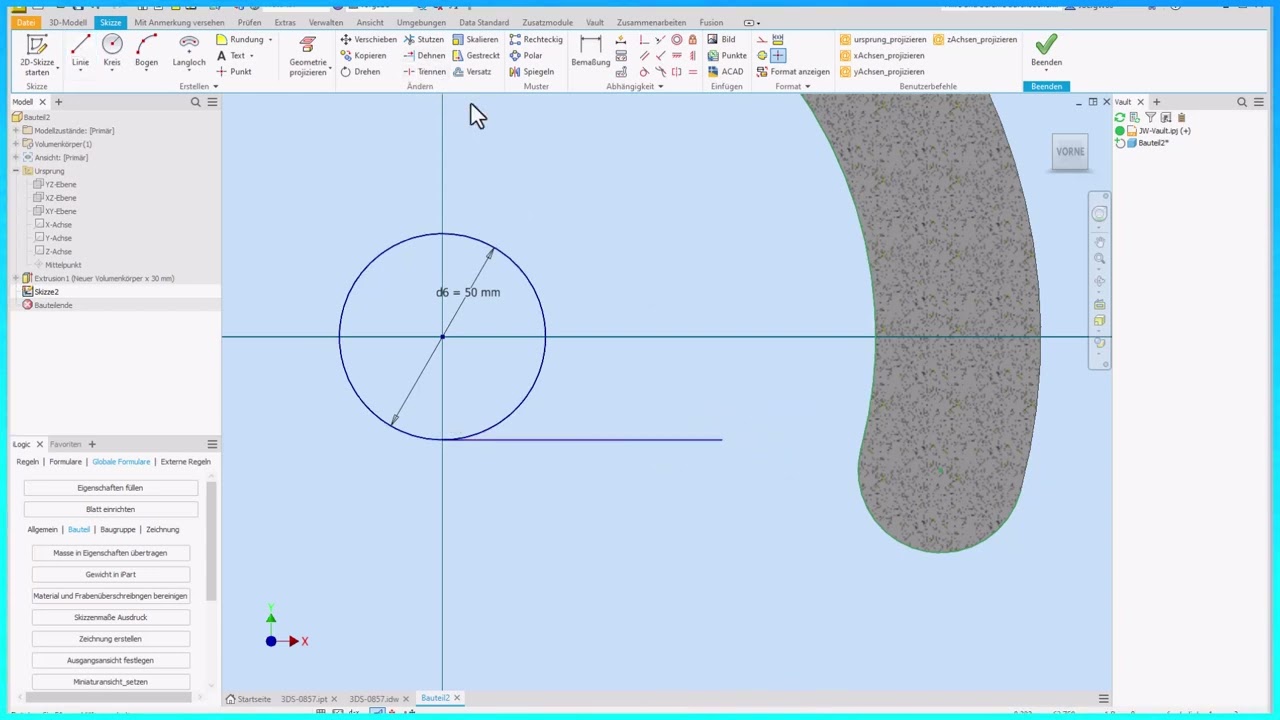Select the Dehnen extend tool

(424, 56)
